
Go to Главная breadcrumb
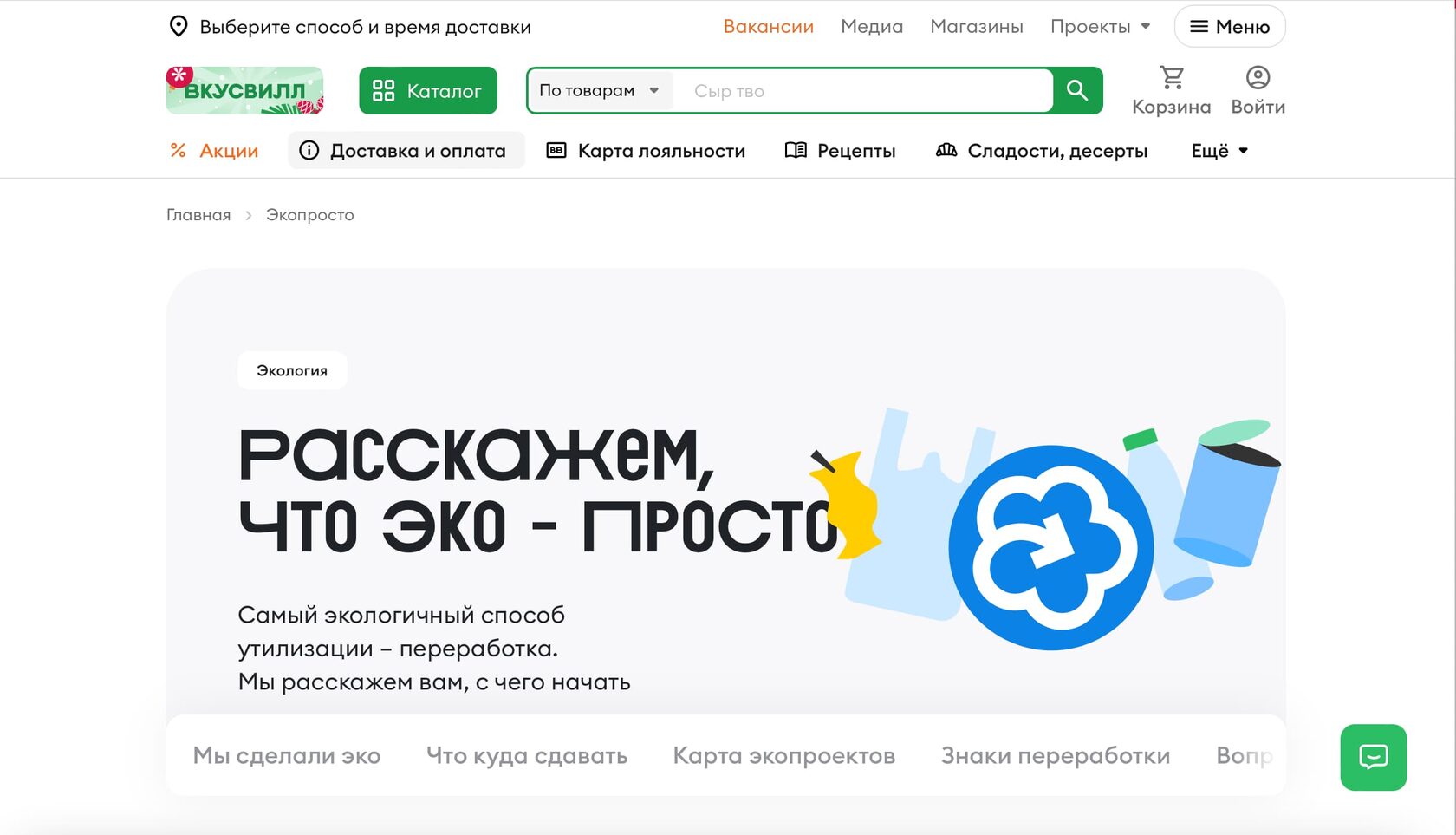pos(198,215)
